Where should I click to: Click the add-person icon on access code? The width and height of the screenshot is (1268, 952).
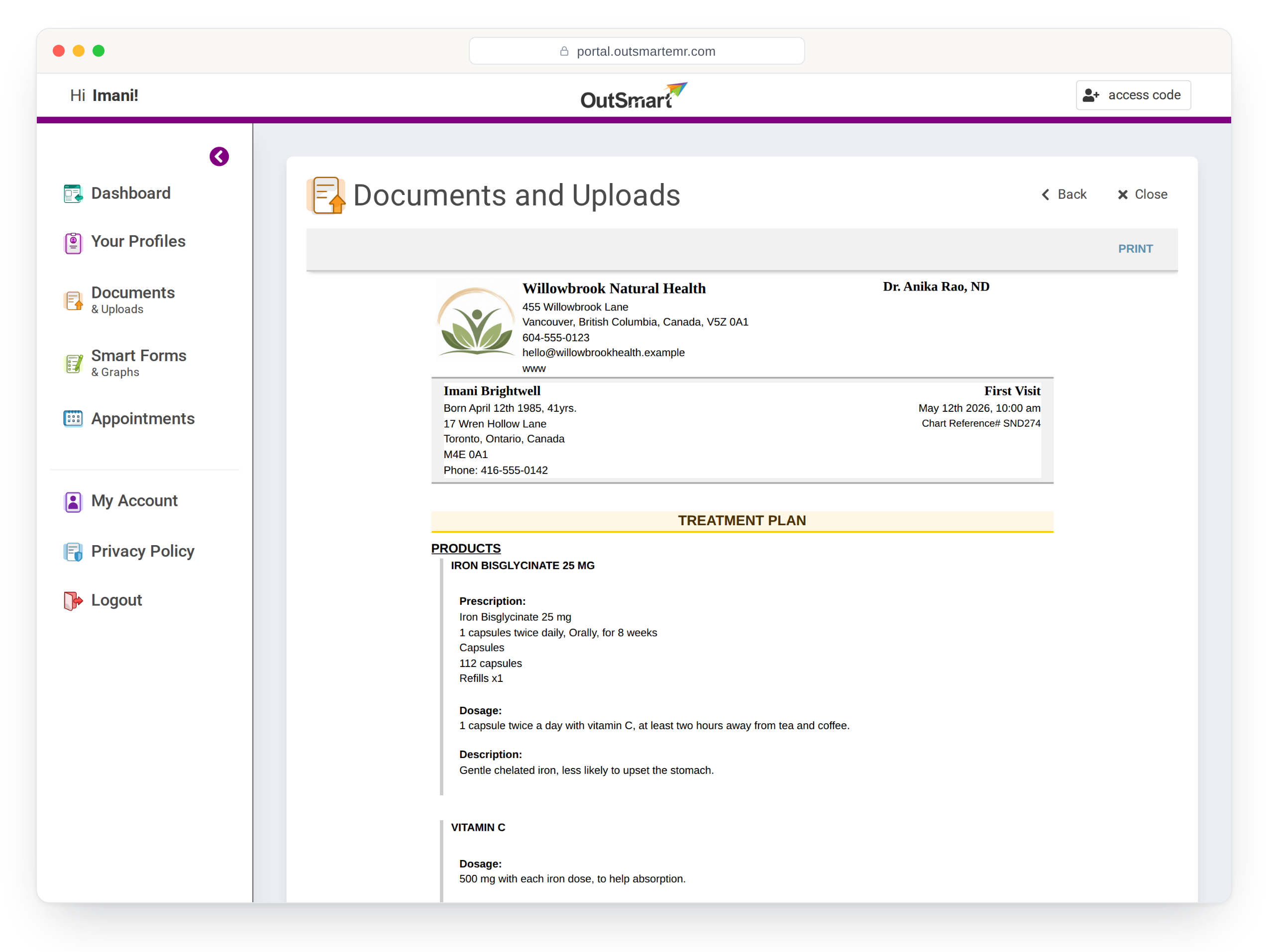point(1091,95)
